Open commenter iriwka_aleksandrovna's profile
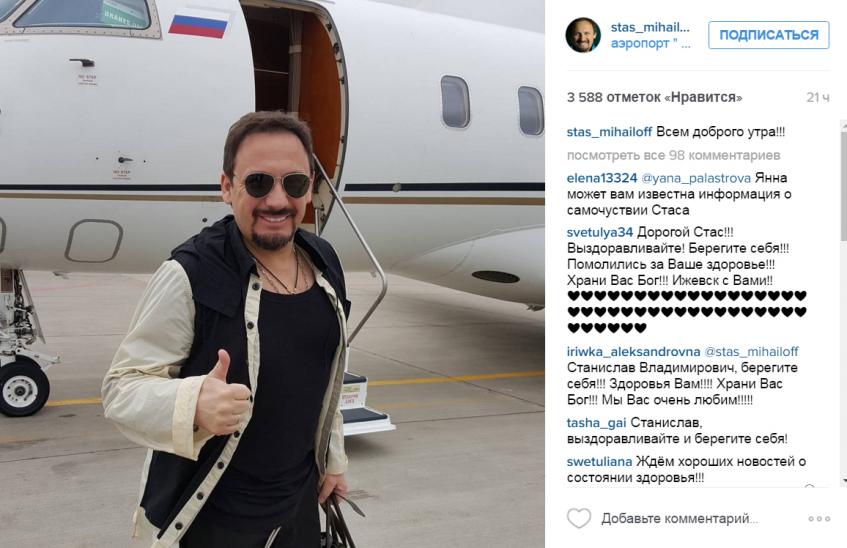 pyautogui.click(x=634, y=352)
